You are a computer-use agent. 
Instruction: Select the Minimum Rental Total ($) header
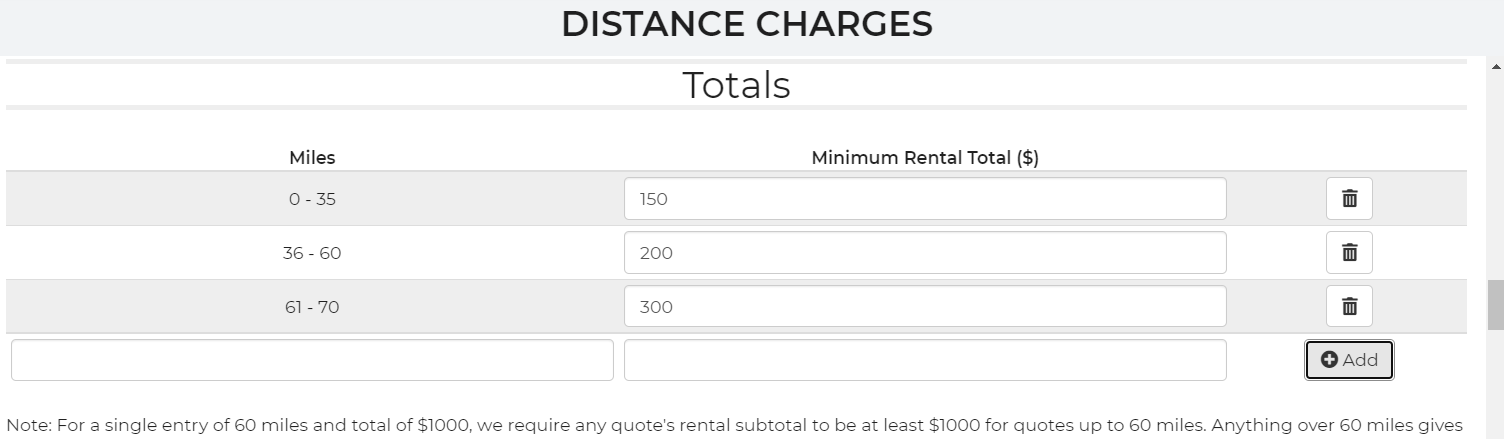(924, 158)
